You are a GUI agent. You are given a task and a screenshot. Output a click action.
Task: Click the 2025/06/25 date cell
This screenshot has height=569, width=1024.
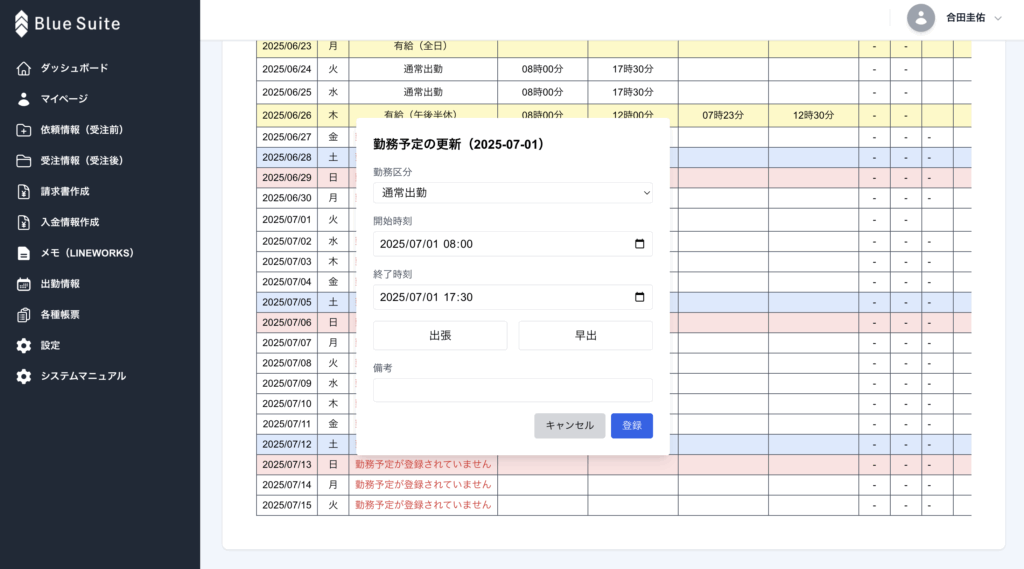point(287,92)
